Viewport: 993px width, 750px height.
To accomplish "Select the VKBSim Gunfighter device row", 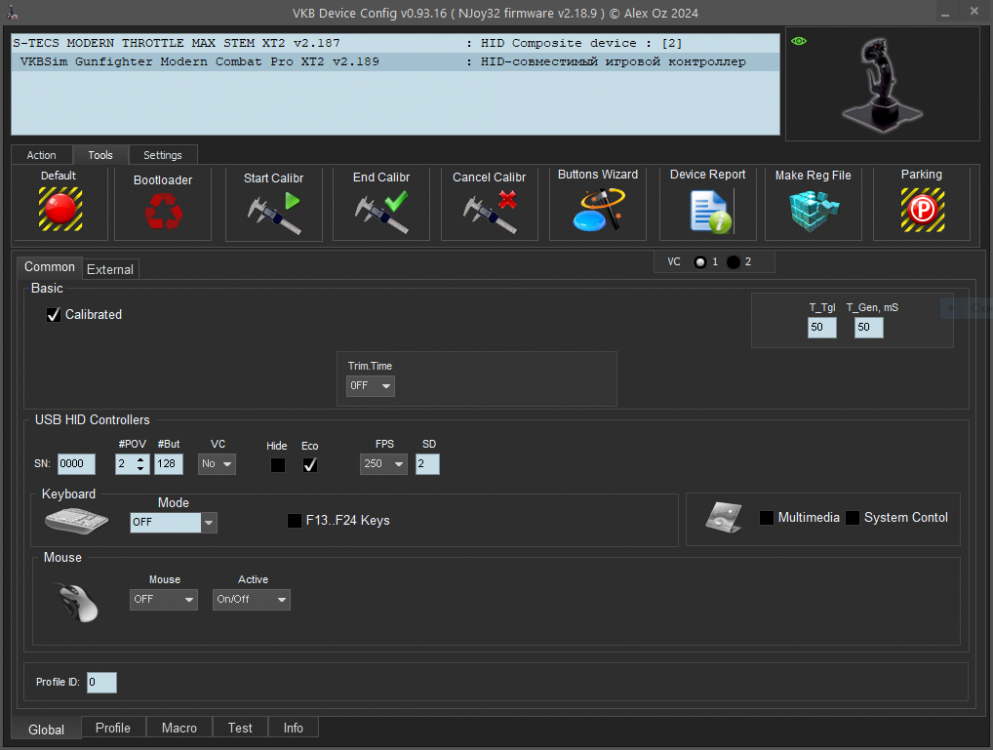I will coord(395,61).
